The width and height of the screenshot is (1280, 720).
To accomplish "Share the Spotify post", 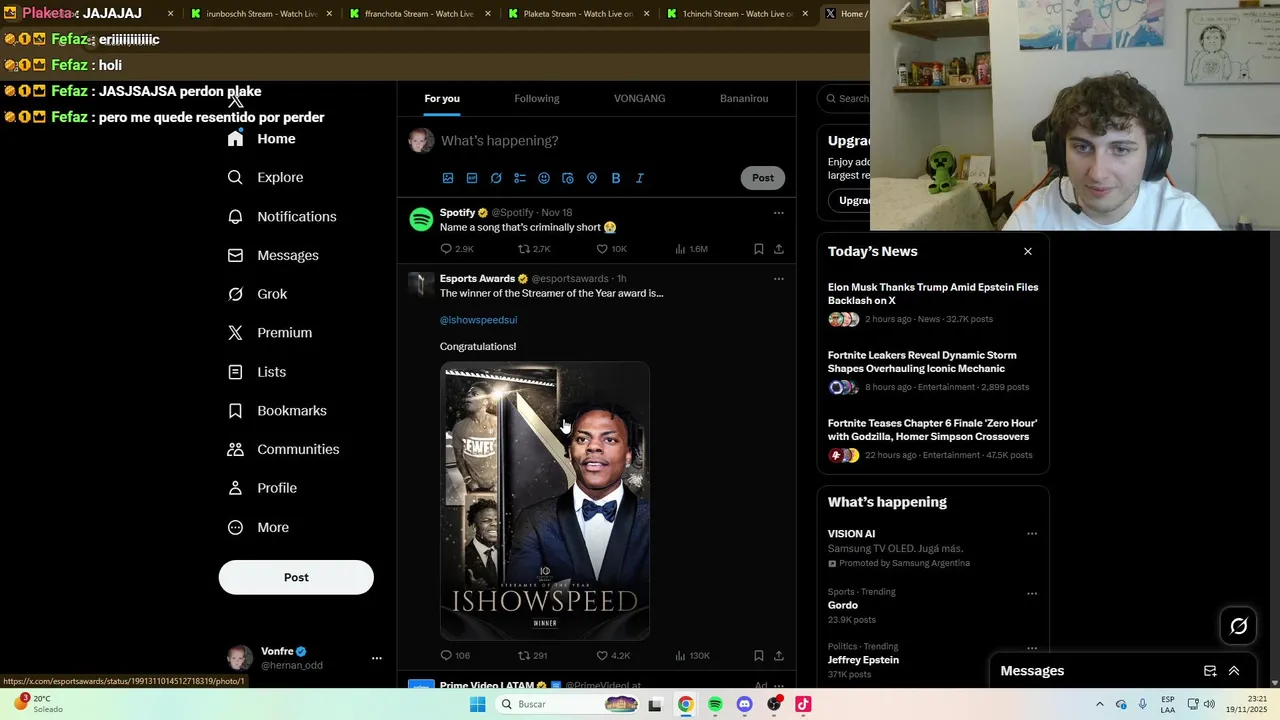I will 779,249.
